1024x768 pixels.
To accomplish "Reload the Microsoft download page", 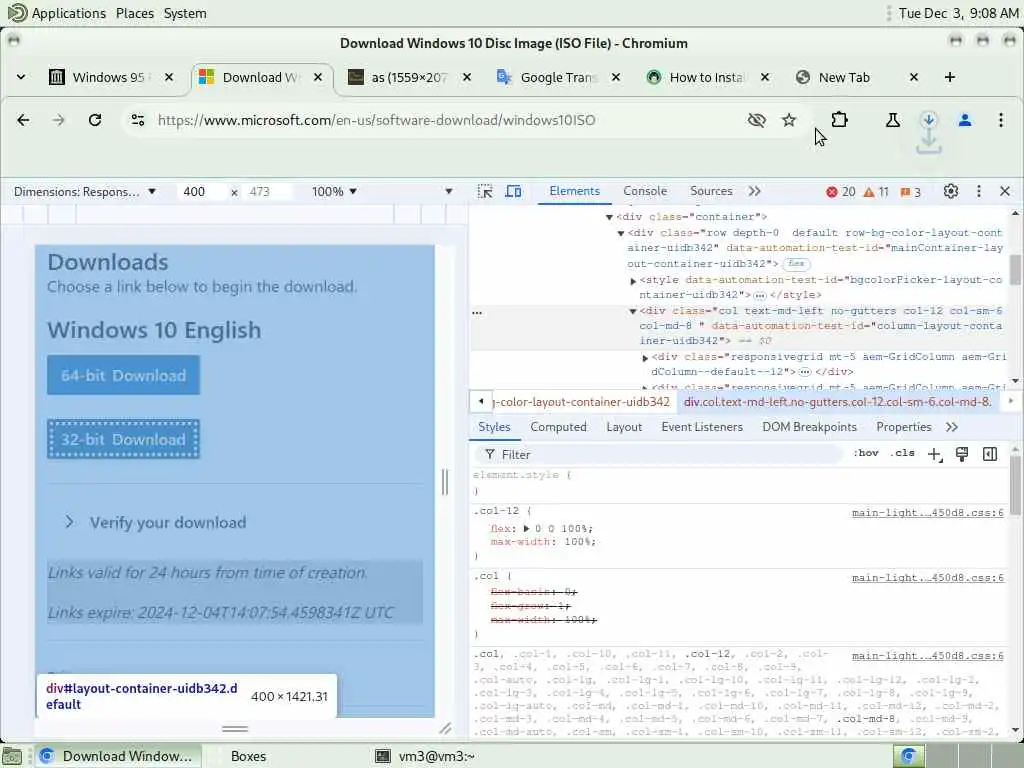I will tap(95, 120).
